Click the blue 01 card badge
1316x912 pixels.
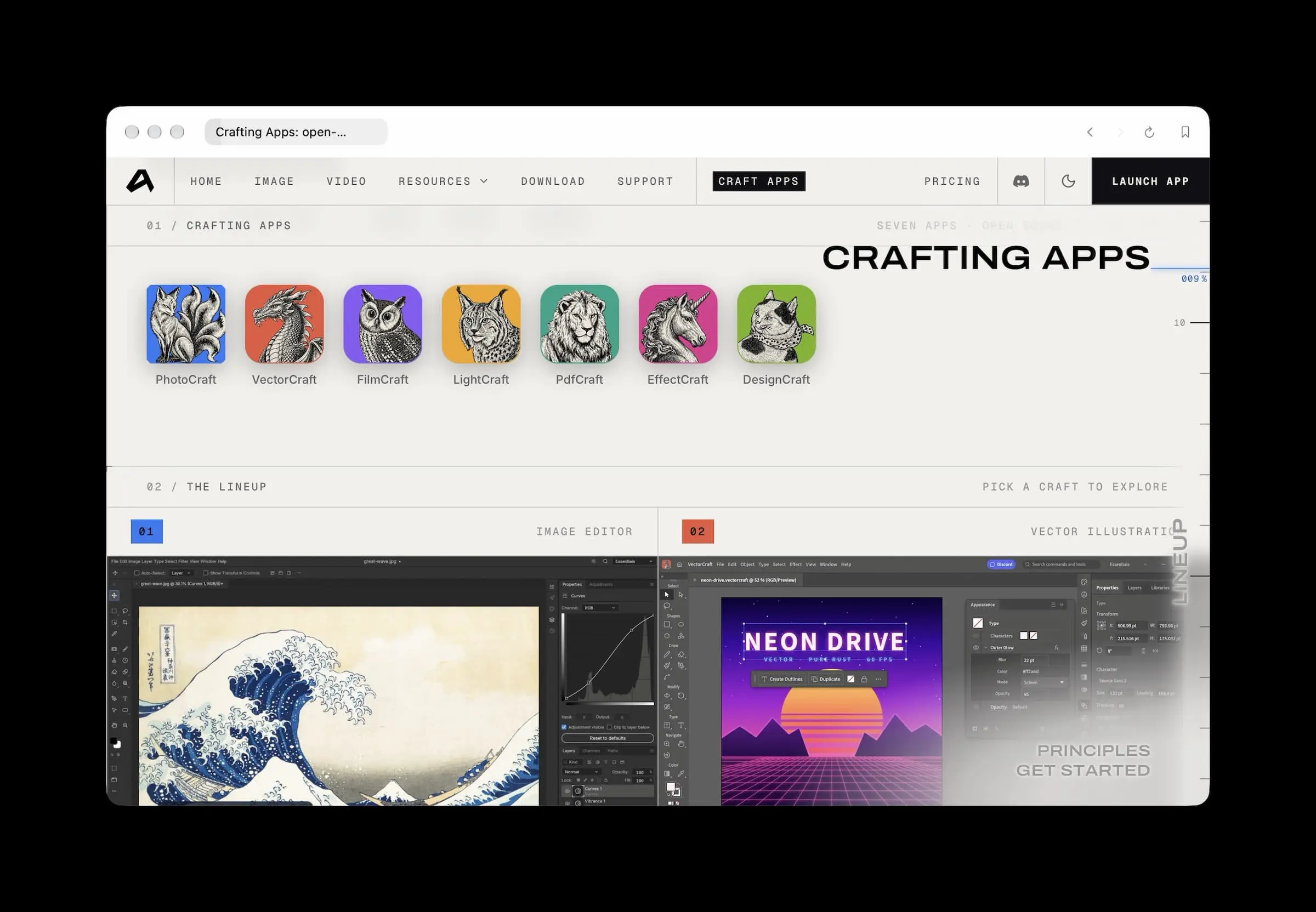click(x=147, y=532)
